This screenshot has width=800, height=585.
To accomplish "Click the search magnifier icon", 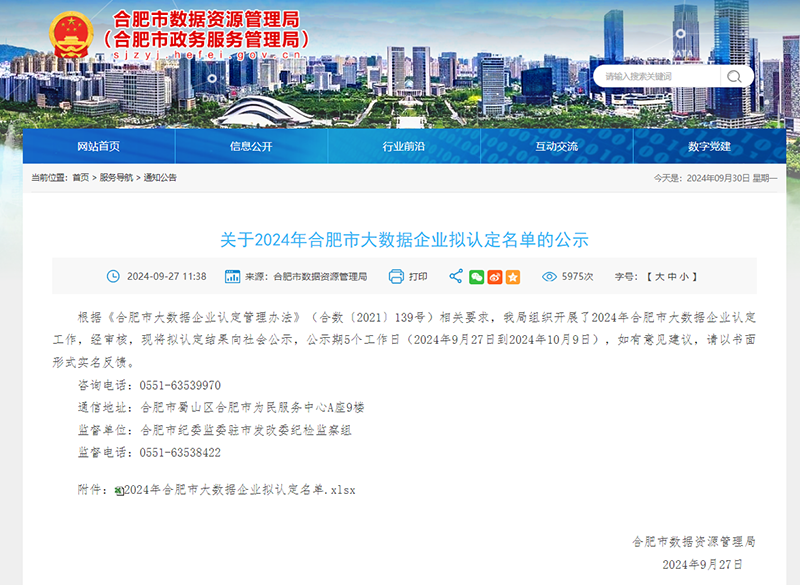I will 735,76.
